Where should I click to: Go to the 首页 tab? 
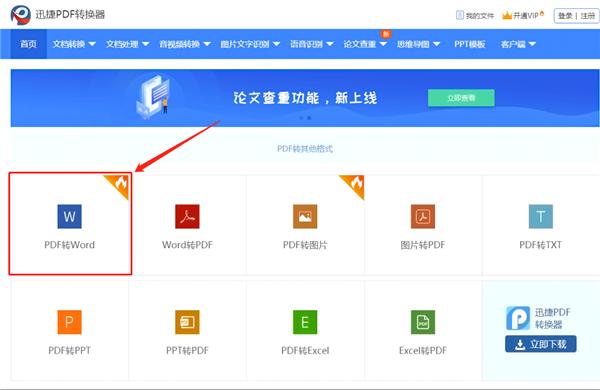pyautogui.click(x=29, y=44)
